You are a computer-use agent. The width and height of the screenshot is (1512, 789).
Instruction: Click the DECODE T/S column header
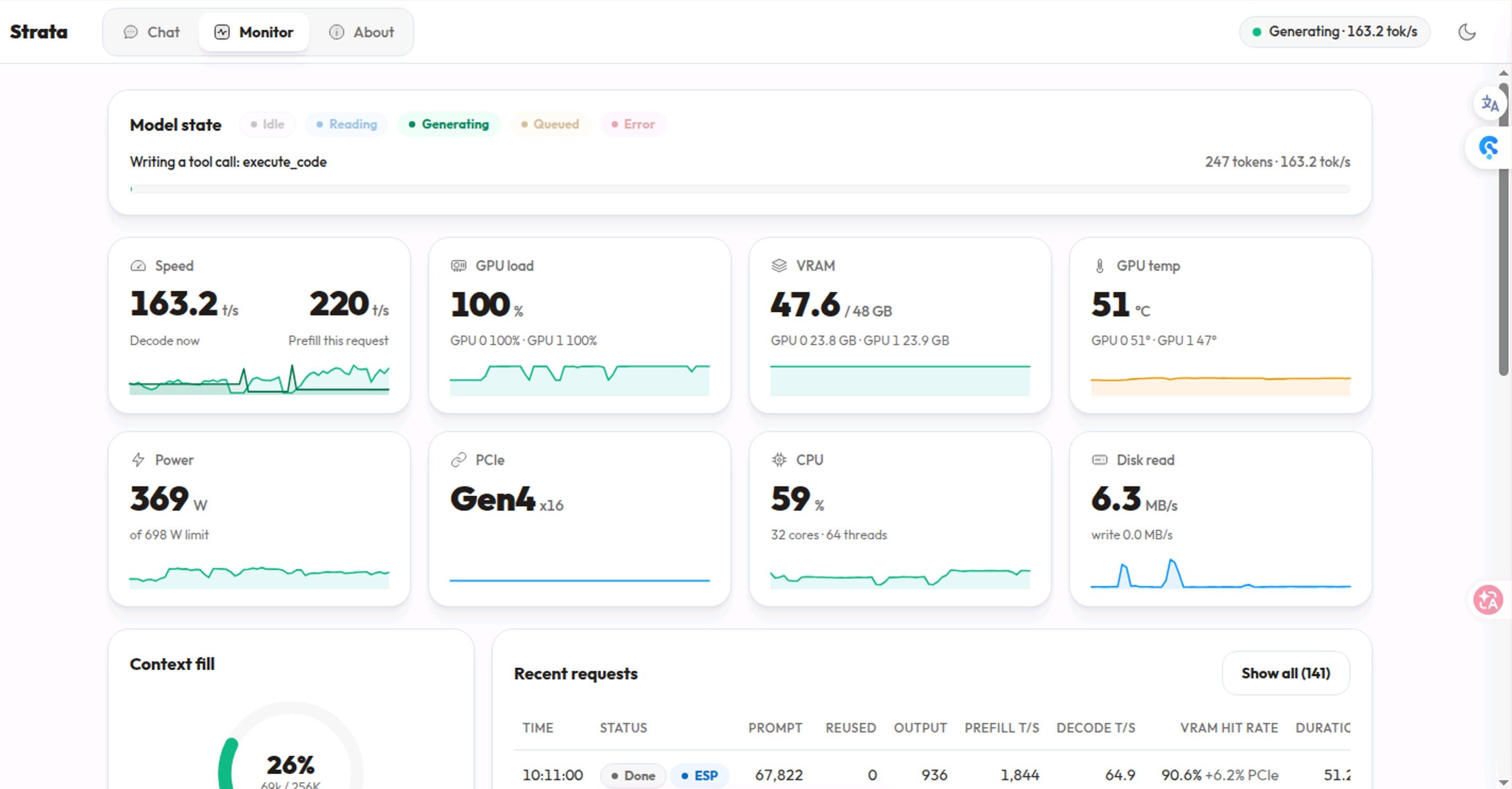[1095, 728]
